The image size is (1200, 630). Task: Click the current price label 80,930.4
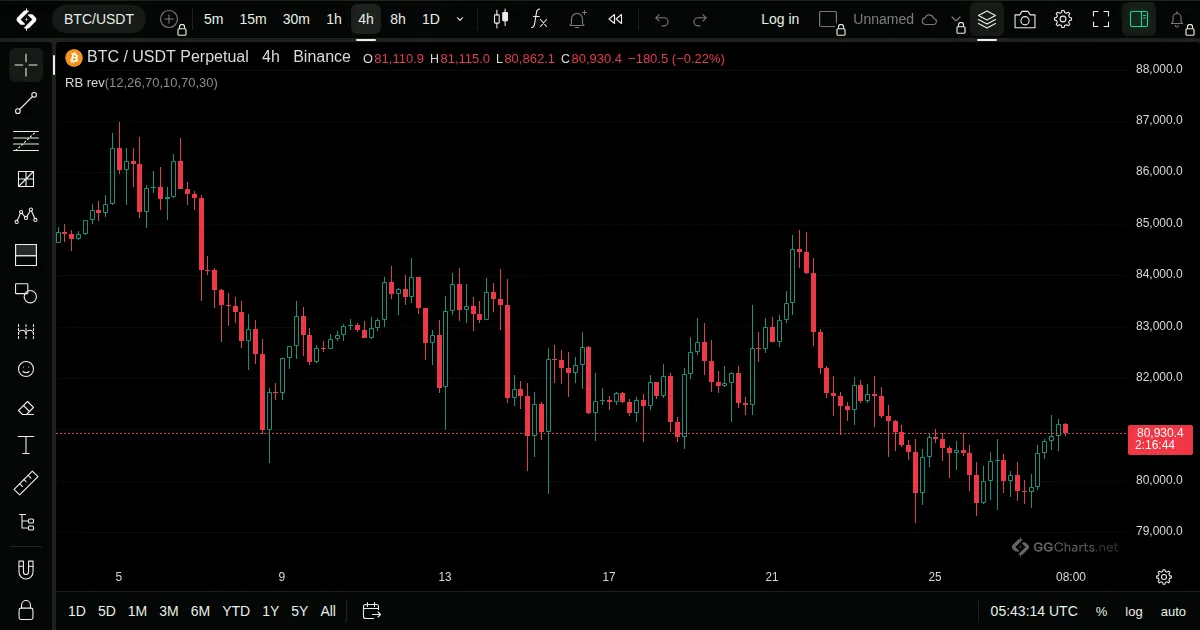click(1160, 439)
